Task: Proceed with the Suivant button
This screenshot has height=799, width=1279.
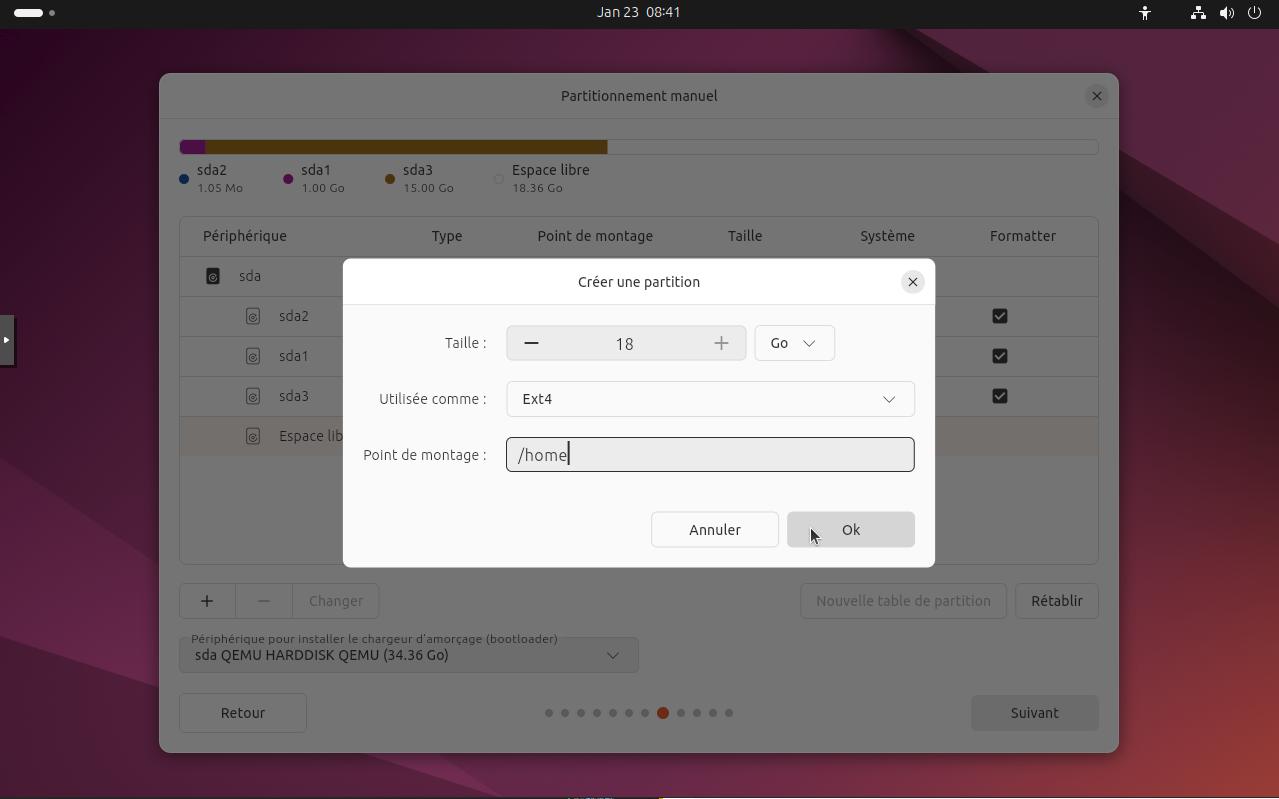Action: tap(1035, 713)
